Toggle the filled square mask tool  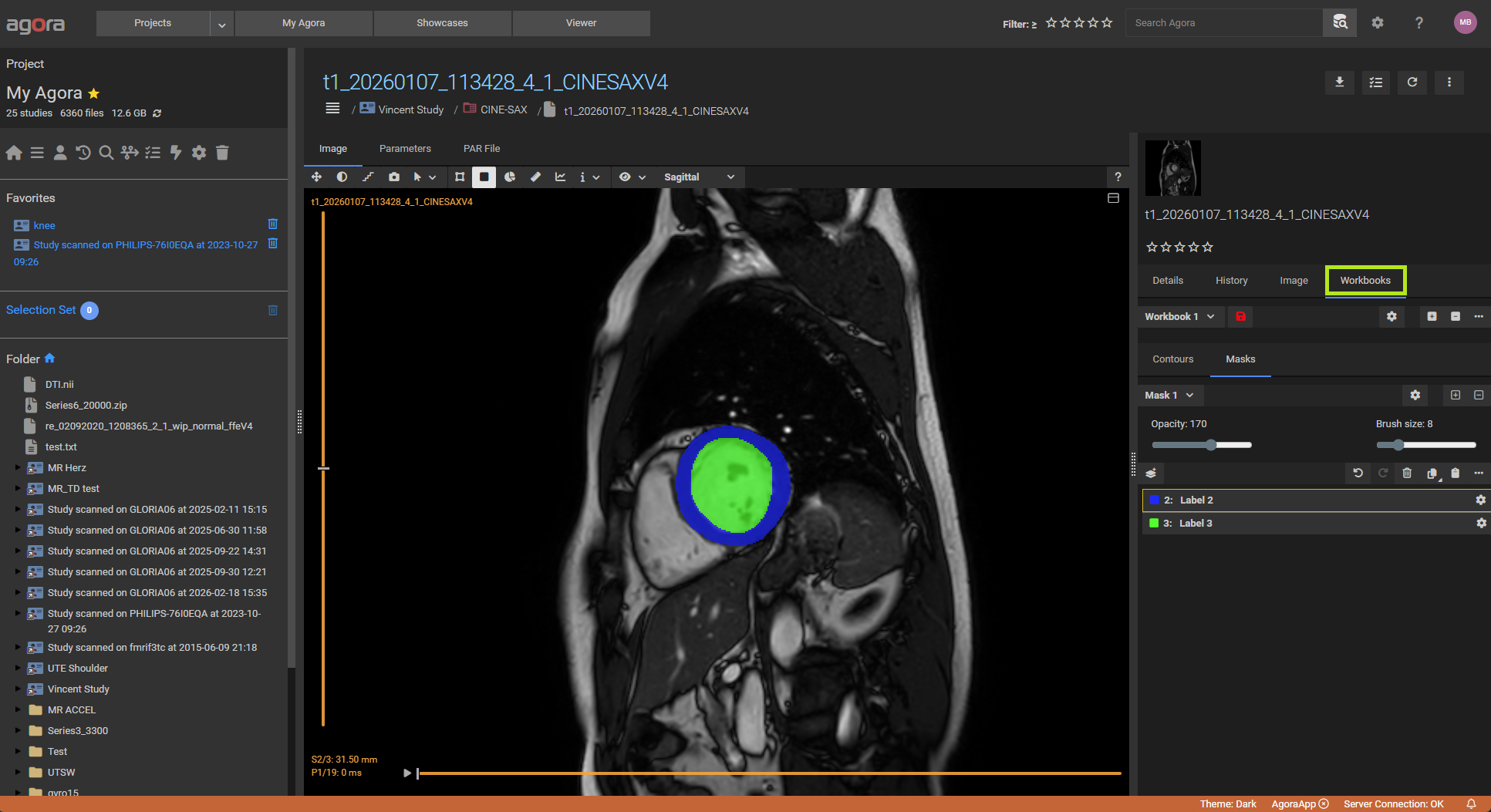(484, 177)
